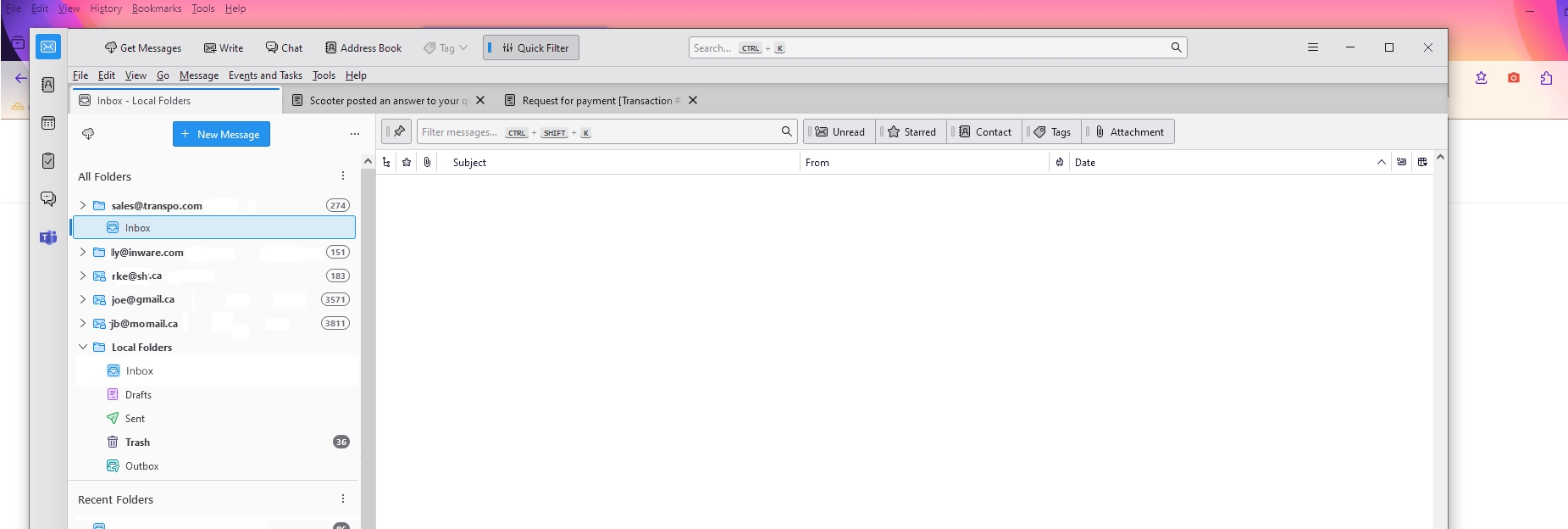Select the Sent folder

pos(214,418)
